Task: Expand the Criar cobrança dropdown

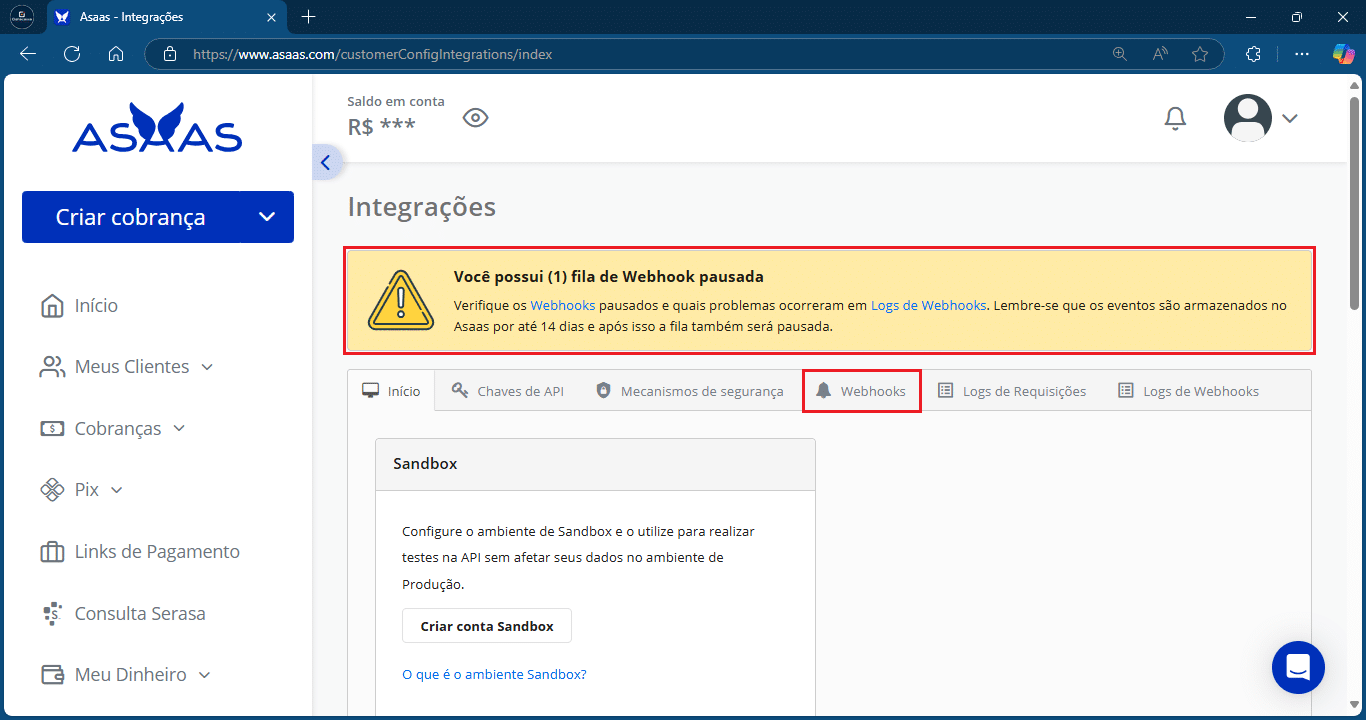Action: coord(266,216)
